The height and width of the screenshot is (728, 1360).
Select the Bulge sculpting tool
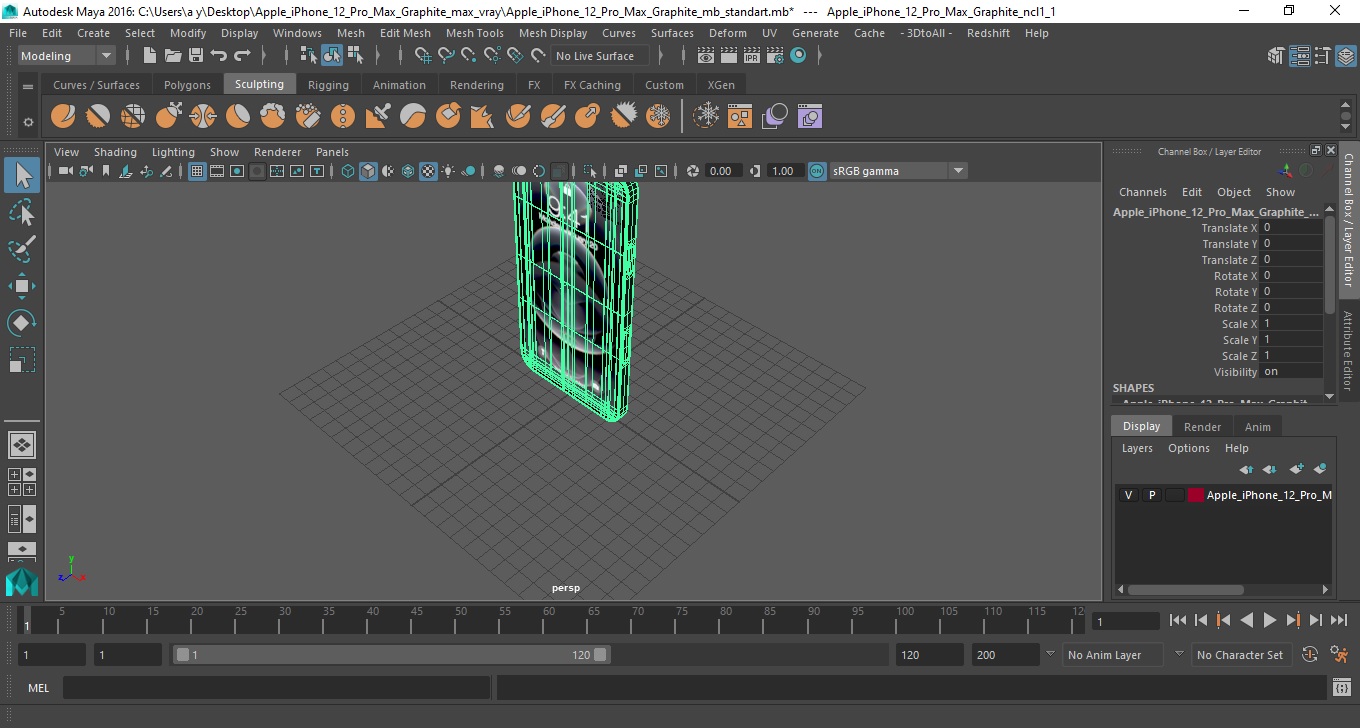588,117
